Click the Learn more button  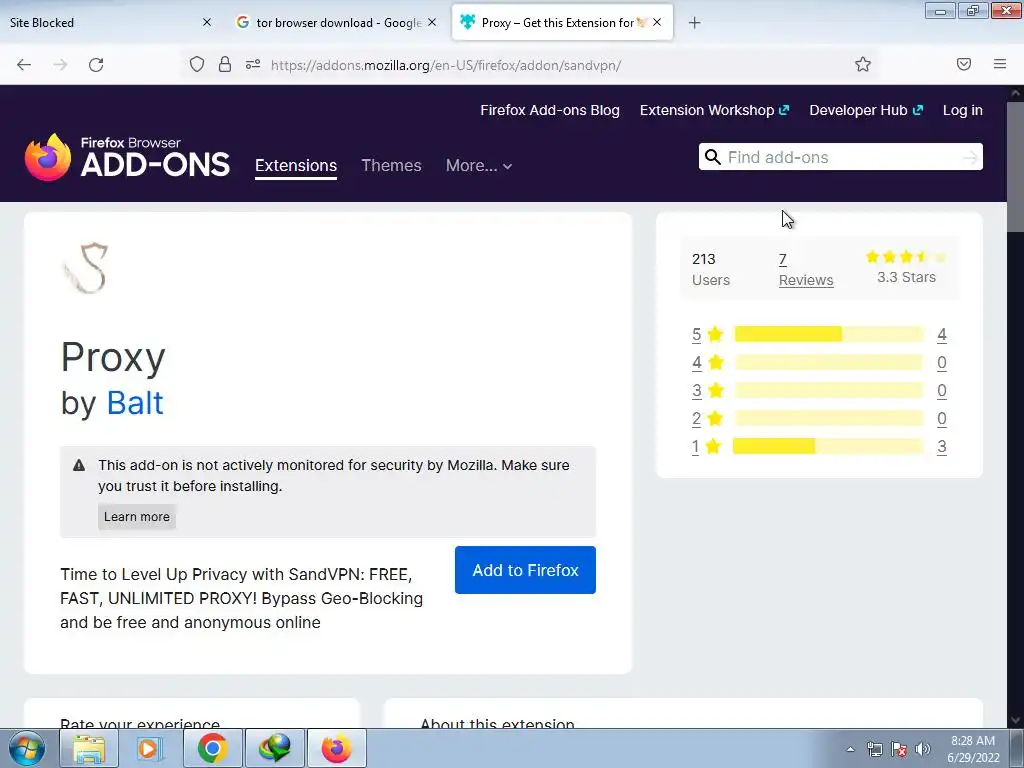coord(136,517)
